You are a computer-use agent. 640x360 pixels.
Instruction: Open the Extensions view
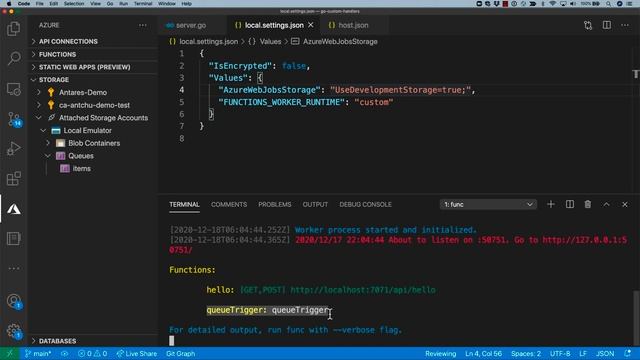(13, 178)
